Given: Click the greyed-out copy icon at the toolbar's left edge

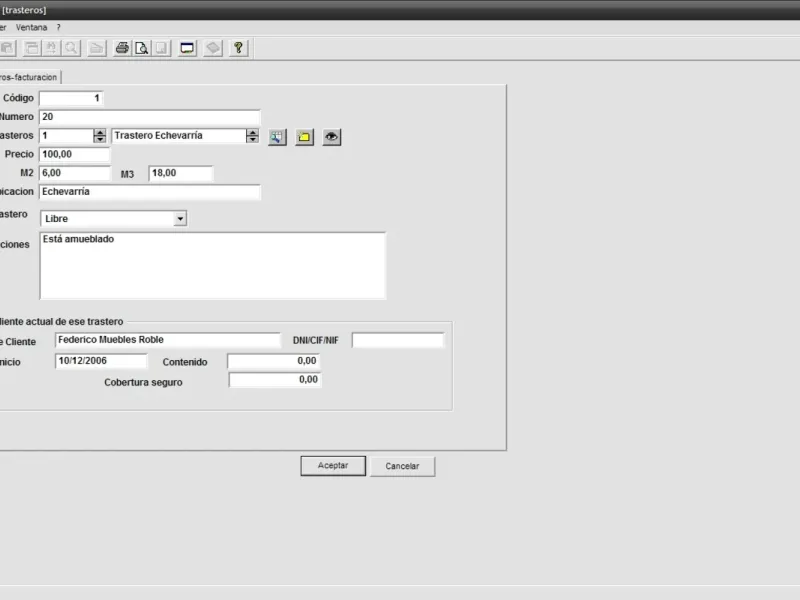Looking at the screenshot, I should tap(7, 48).
